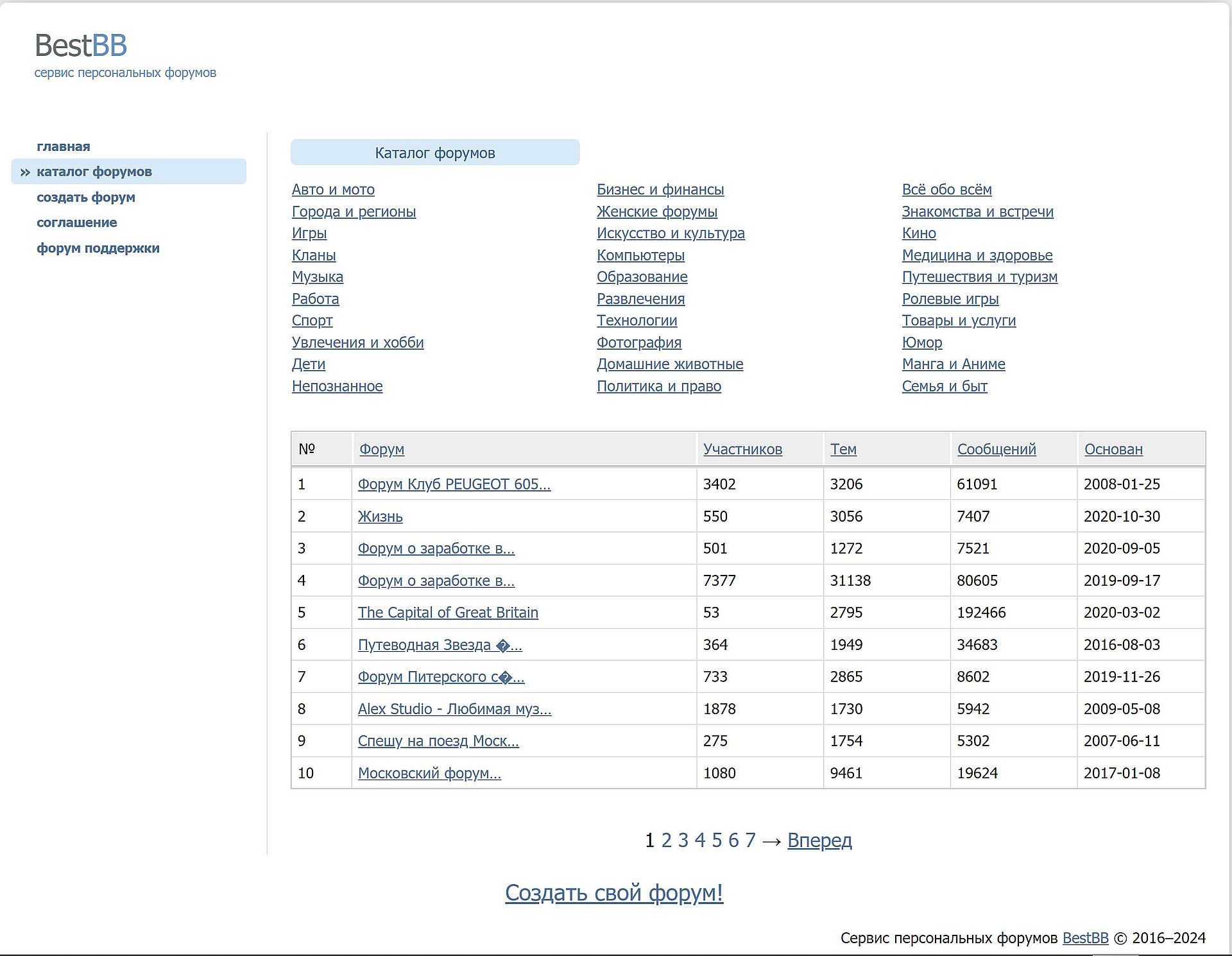
Task: Open the соглашение sidebar link
Action: point(77,223)
